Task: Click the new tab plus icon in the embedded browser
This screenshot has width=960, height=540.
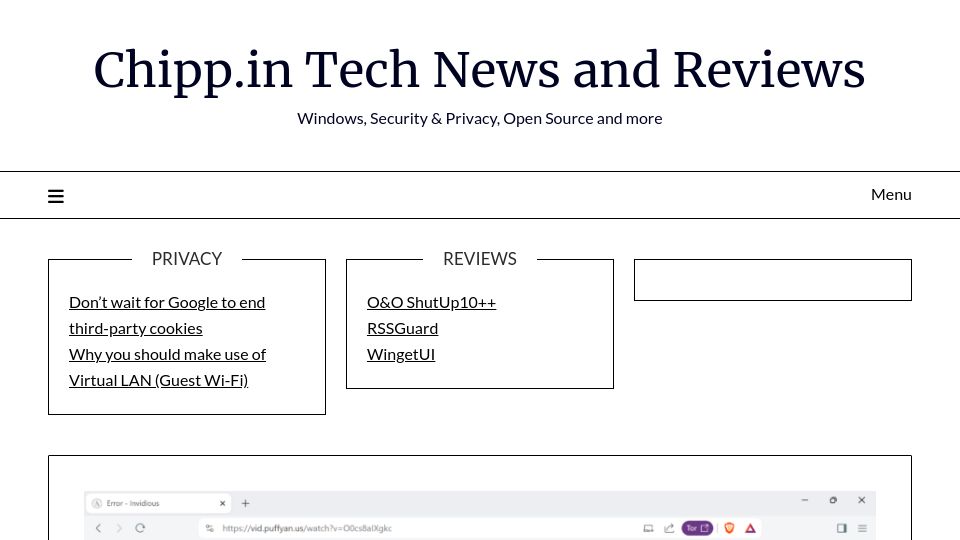Action: coord(246,503)
